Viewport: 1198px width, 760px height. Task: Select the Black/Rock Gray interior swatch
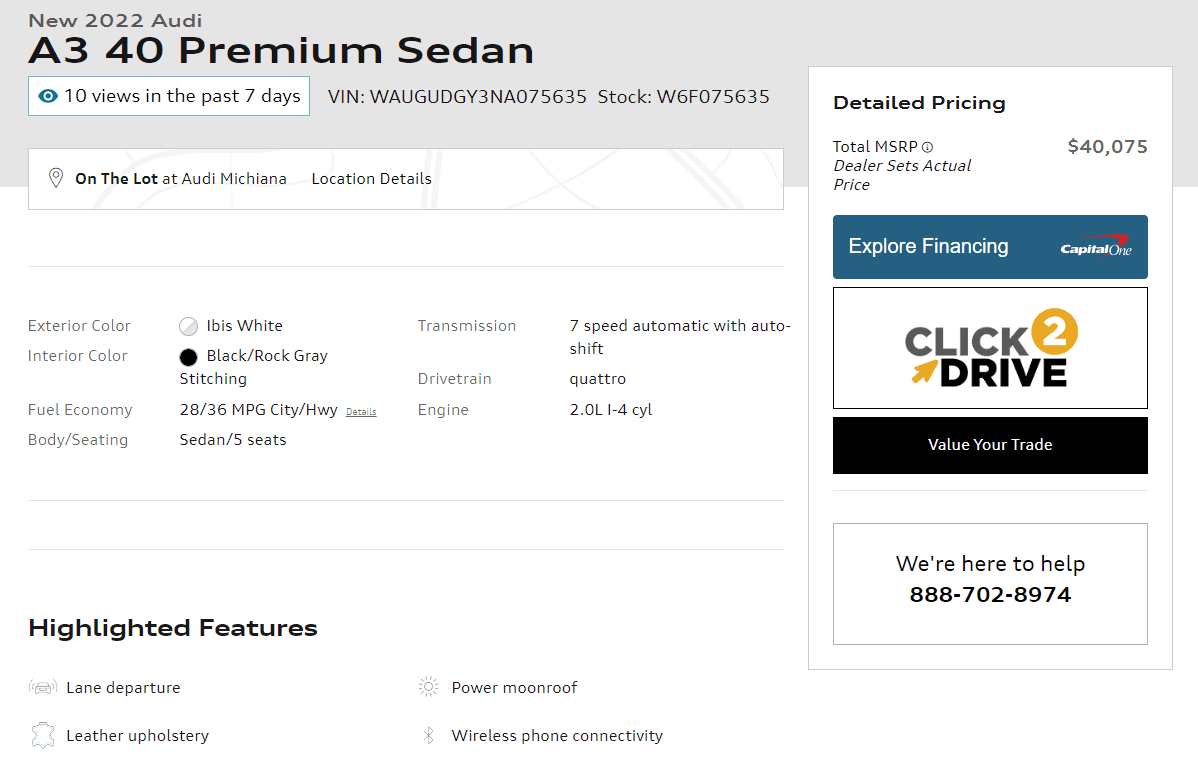(x=189, y=357)
